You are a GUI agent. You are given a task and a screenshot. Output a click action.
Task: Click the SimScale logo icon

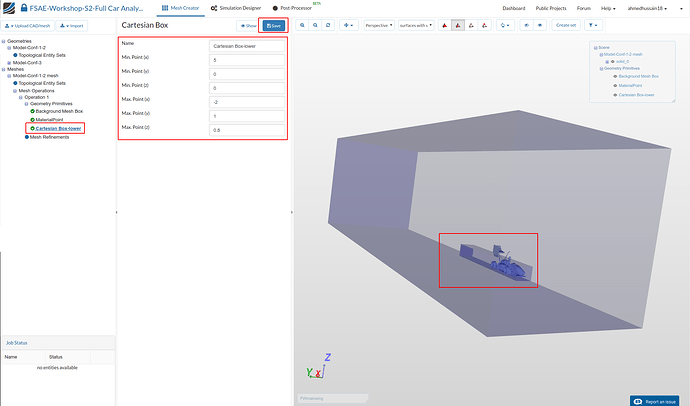[x=8, y=8]
